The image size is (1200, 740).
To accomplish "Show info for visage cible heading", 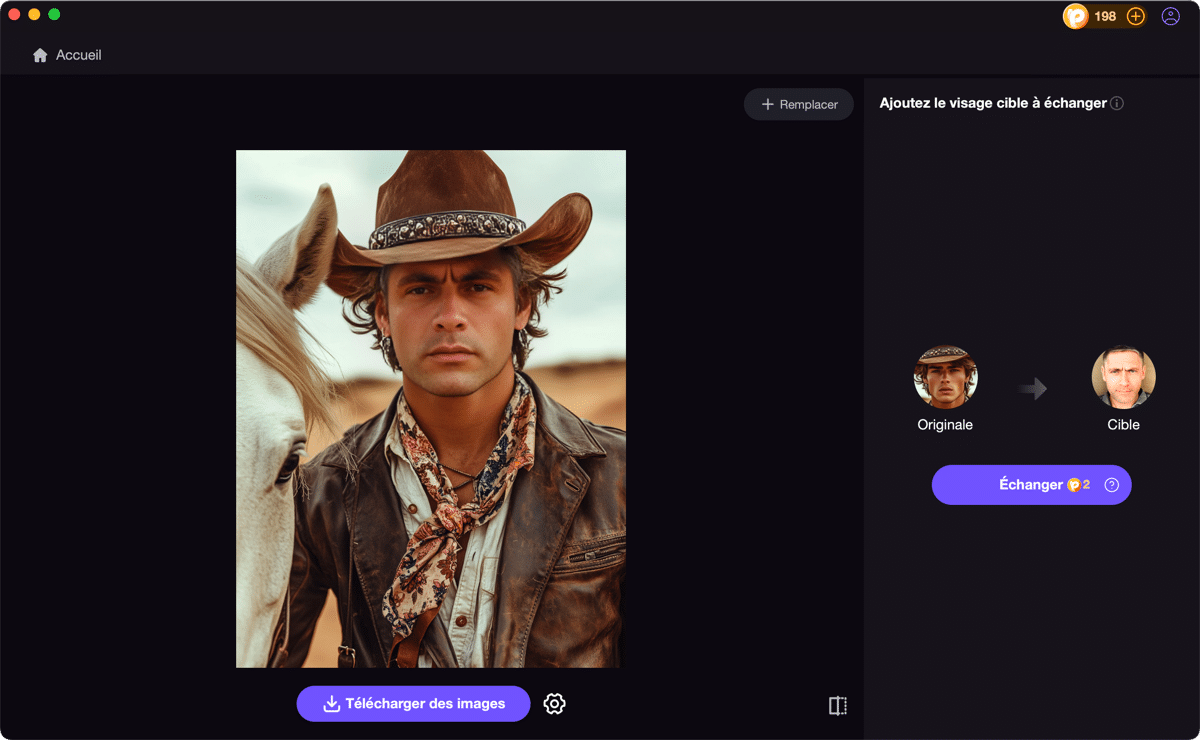I will [x=1117, y=103].
